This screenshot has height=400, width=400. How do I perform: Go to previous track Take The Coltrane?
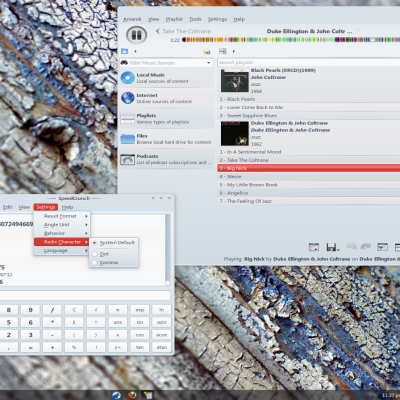click(x=183, y=31)
